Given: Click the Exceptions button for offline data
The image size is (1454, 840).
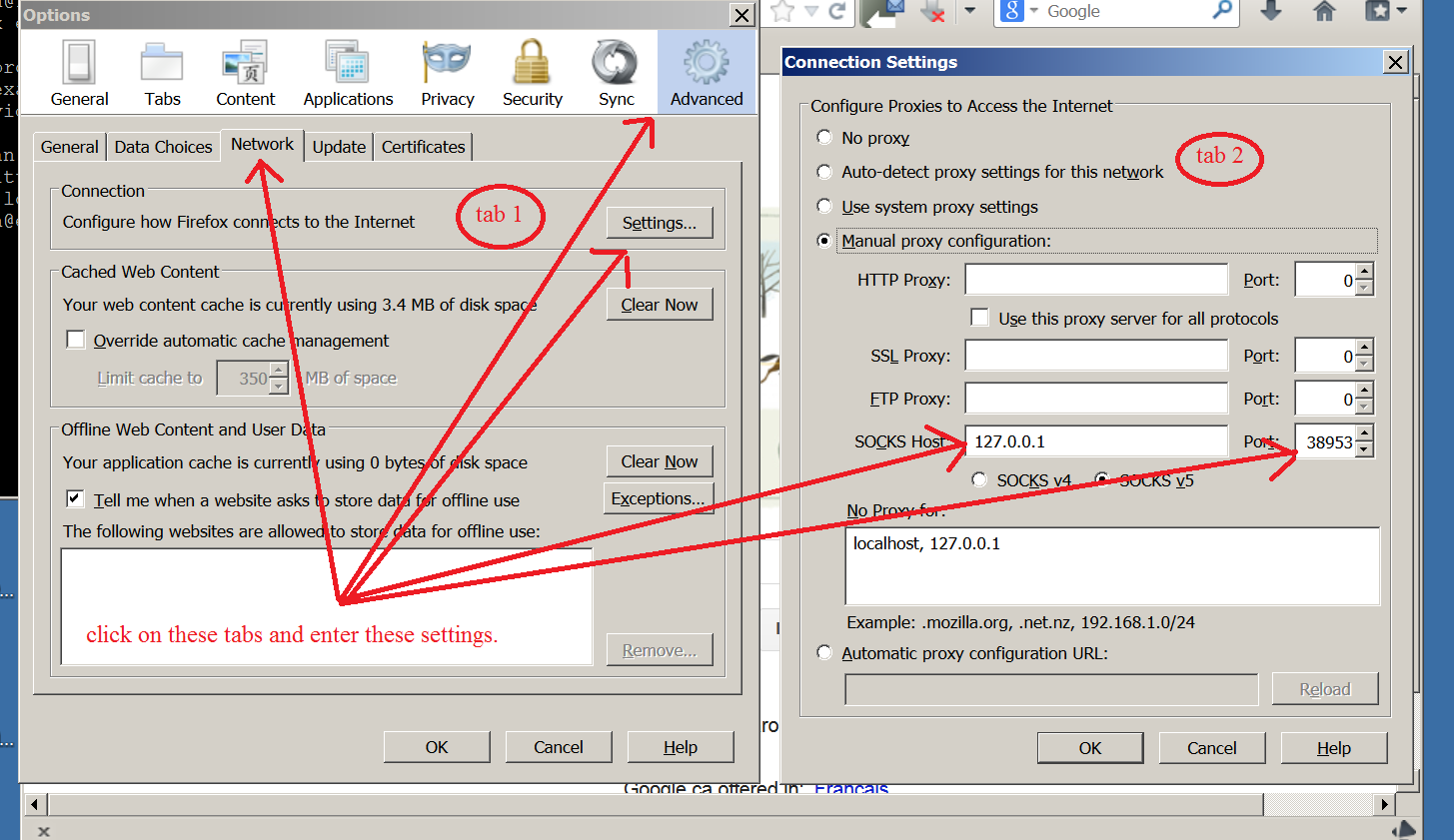Looking at the screenshot, I should (x=659, y=496).
